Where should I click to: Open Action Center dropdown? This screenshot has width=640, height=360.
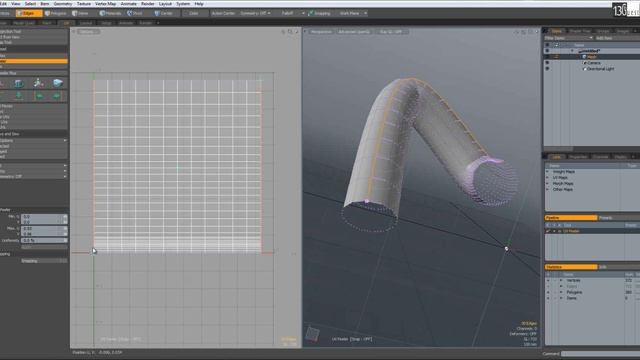click(223, 13)
